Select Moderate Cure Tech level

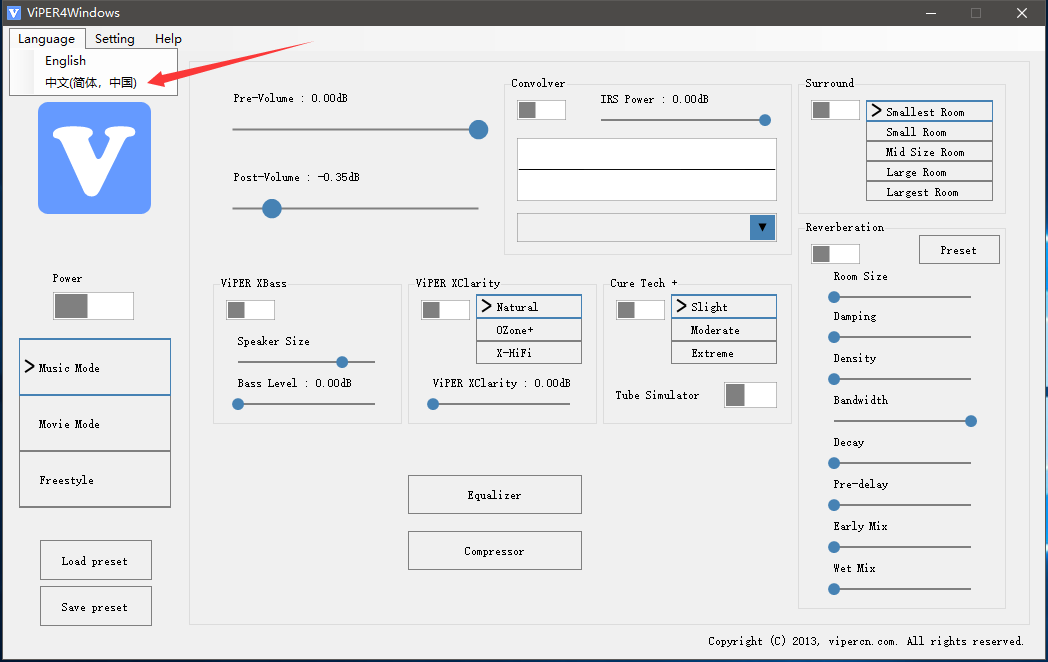coord(724,330)
